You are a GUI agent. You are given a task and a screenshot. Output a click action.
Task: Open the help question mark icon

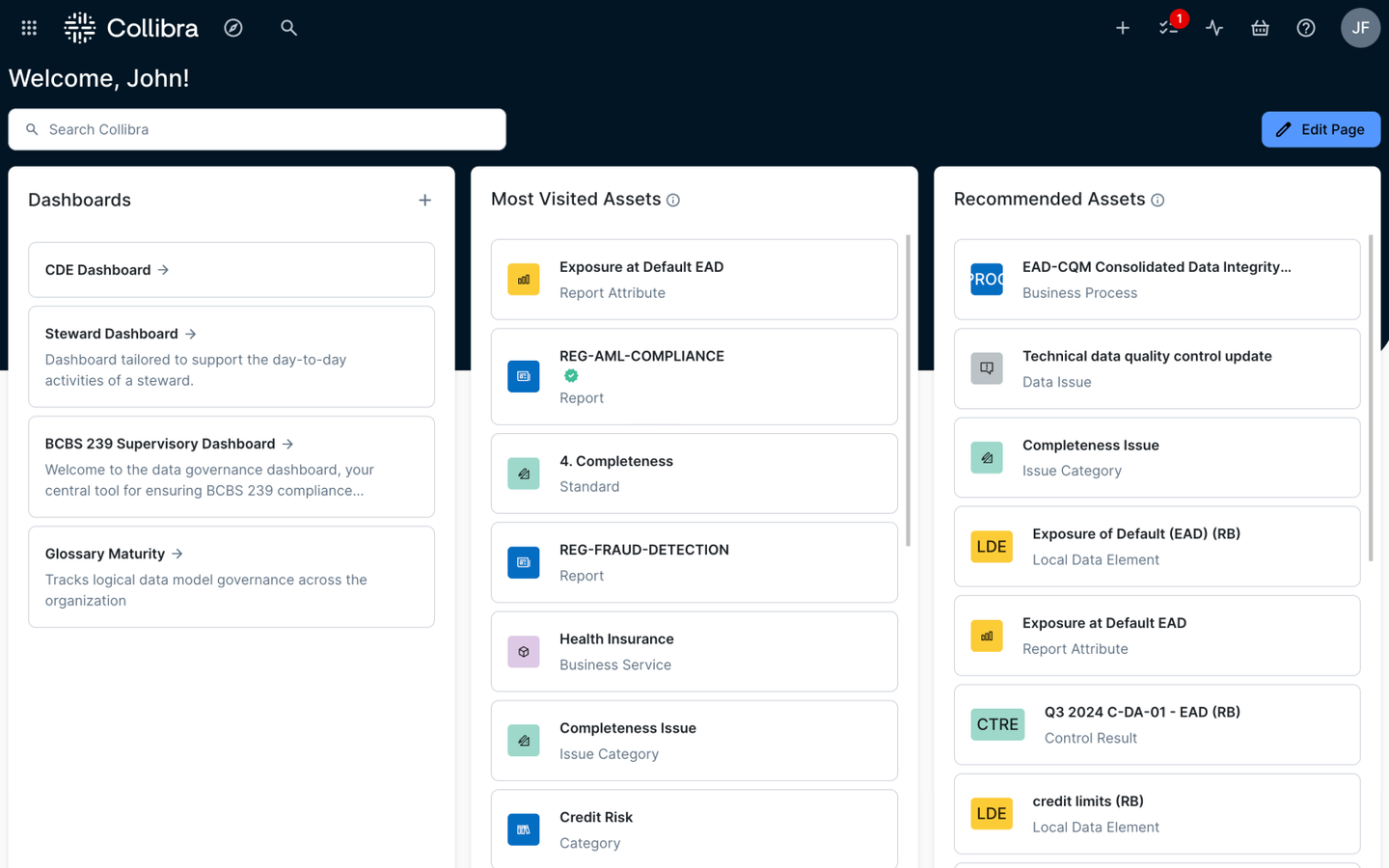1305,28
